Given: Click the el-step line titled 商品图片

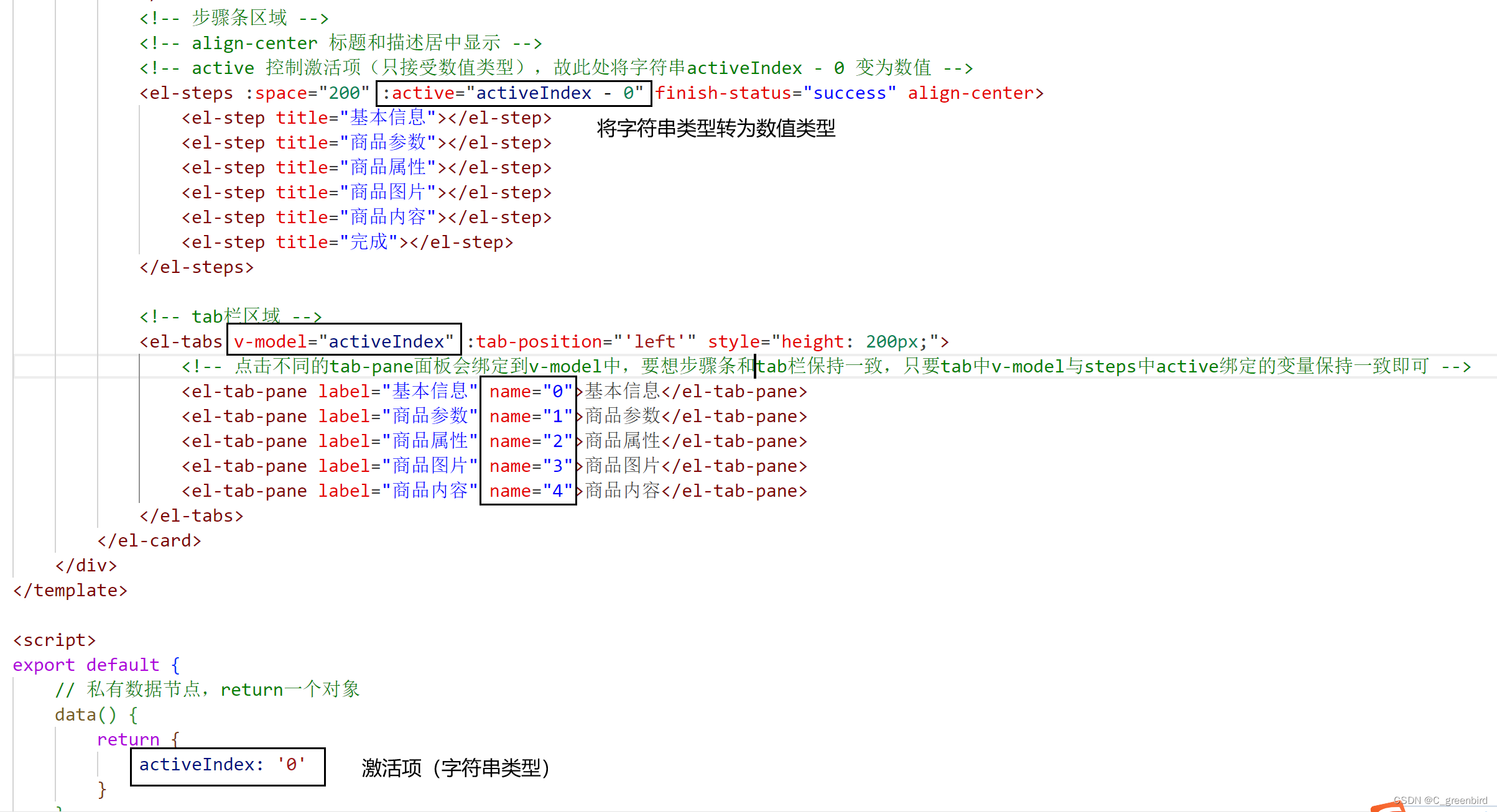Looking at the screenshot, I should coord(366,192).
